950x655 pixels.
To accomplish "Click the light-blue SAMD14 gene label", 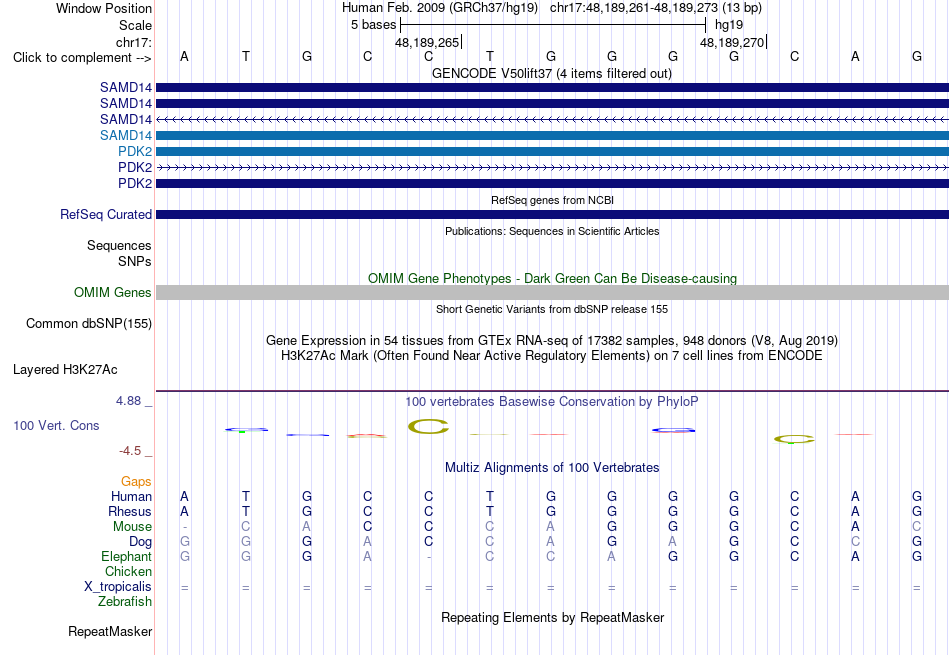I will click(126, 135).
